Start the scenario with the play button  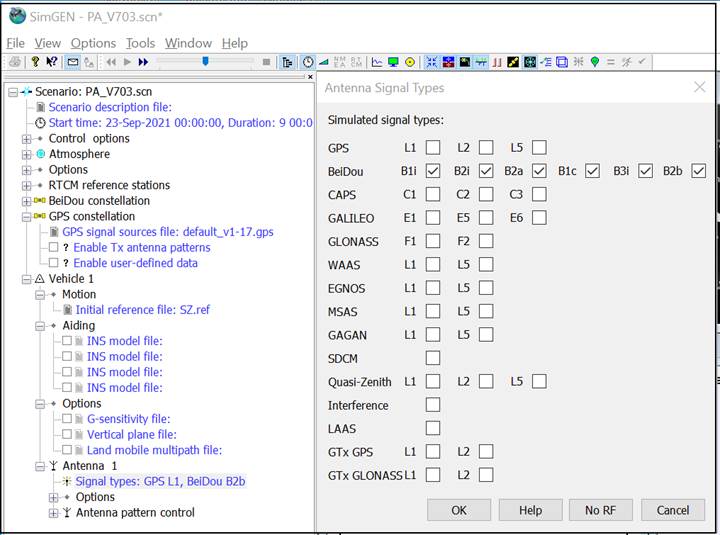click(x=127, y=62)
